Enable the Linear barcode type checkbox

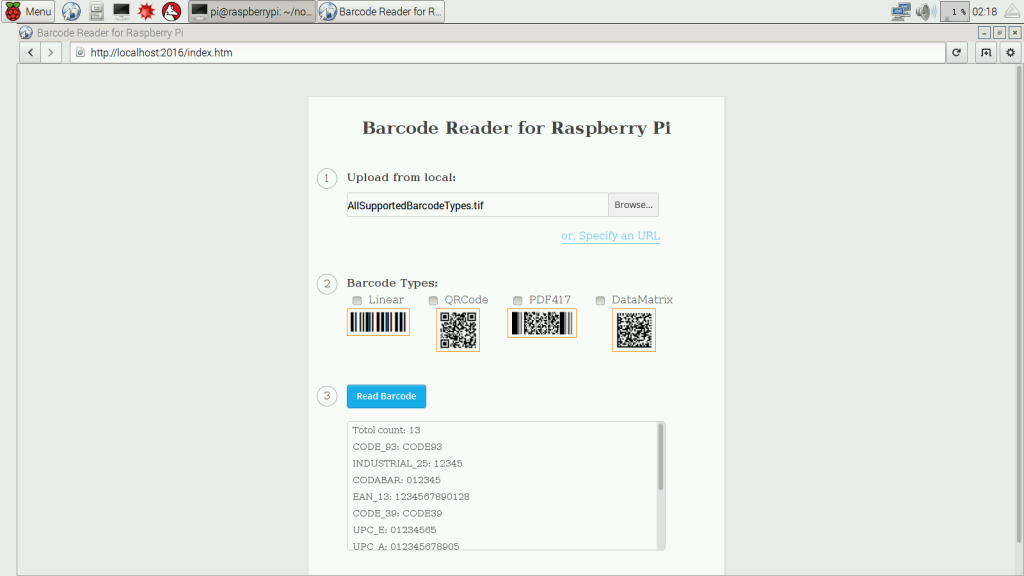tap(357, 300)
